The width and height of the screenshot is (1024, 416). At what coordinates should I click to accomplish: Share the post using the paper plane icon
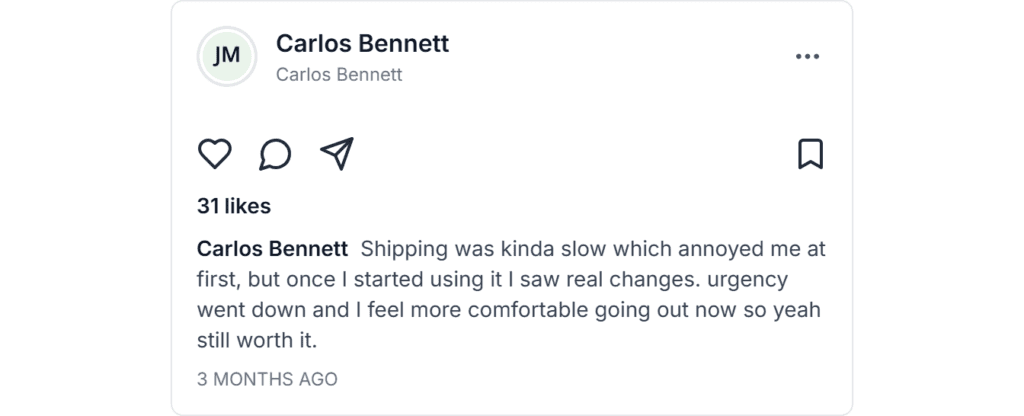(337, 154)
